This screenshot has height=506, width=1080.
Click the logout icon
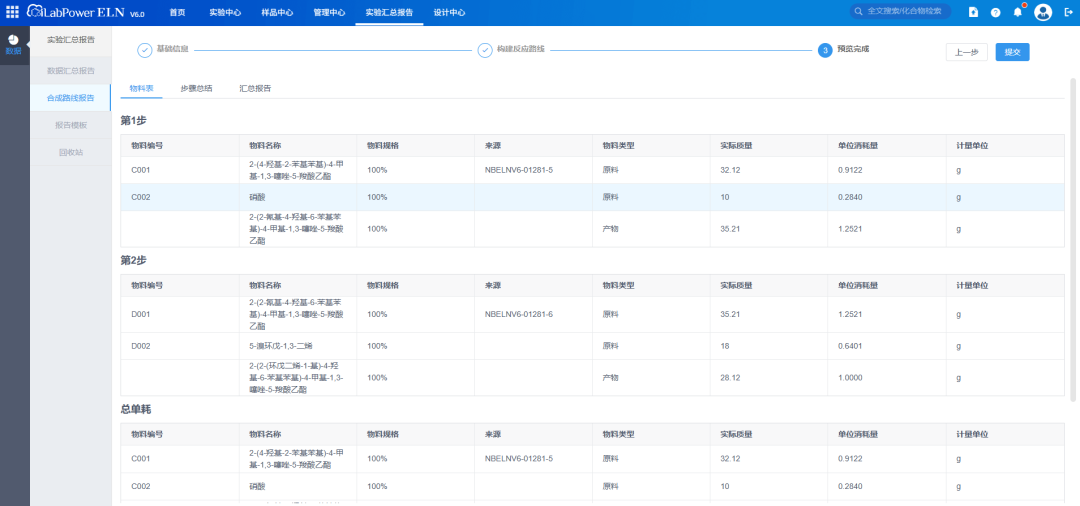coord(1068,12)
